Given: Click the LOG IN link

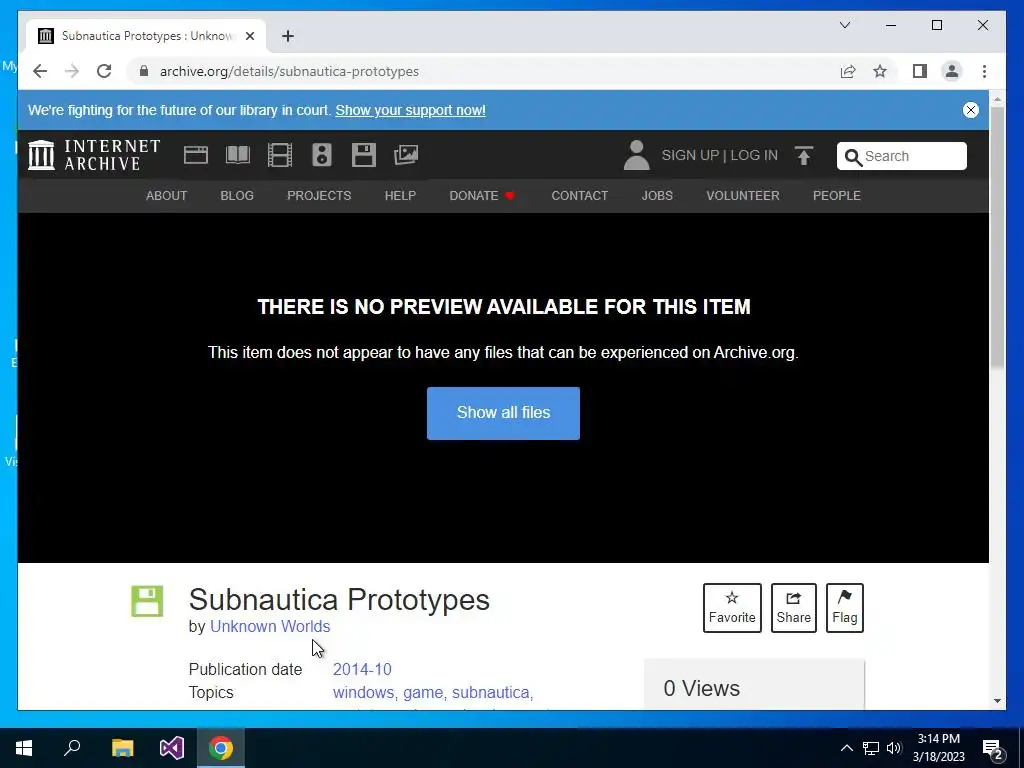Looking at the screenshot, I should pos(754,155).
